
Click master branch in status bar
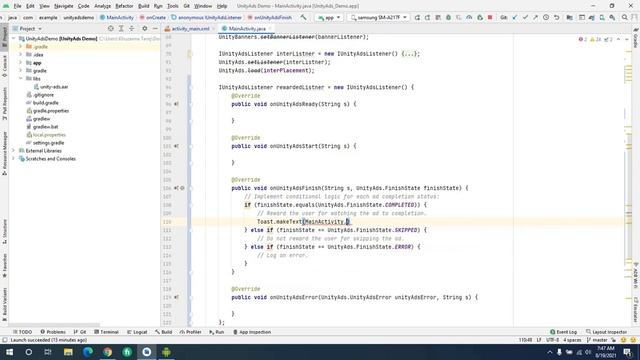coord(597,340)
